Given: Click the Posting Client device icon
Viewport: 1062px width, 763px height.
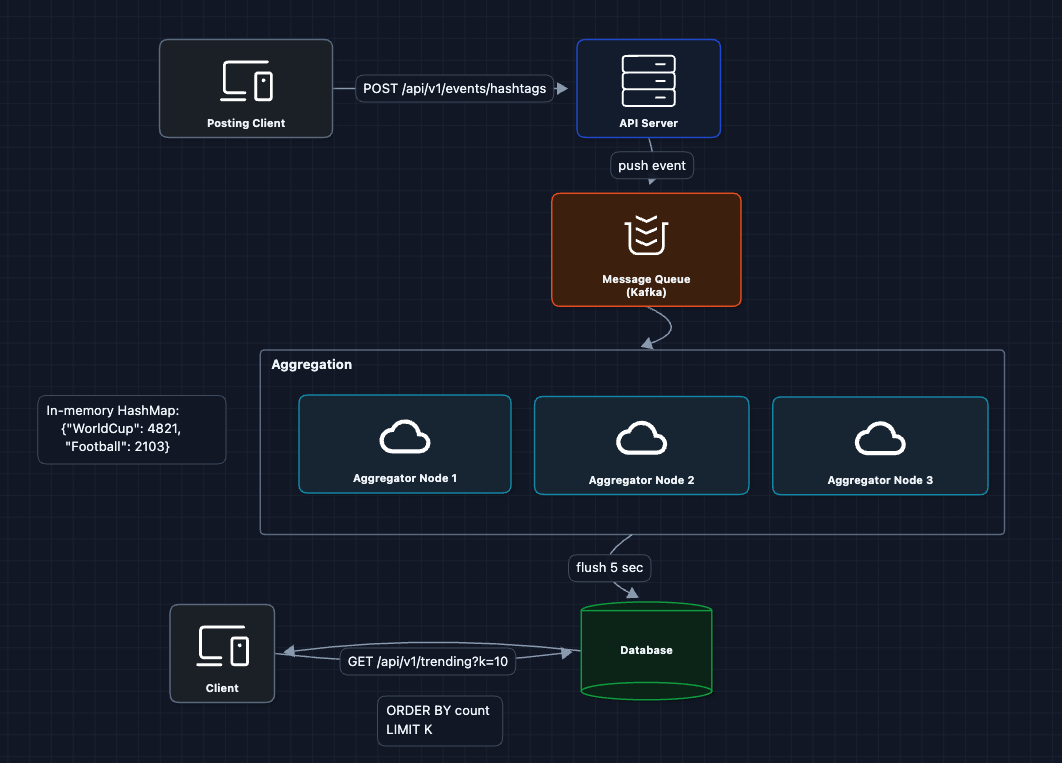Looking at the screenshot, I should pos(246,81).
